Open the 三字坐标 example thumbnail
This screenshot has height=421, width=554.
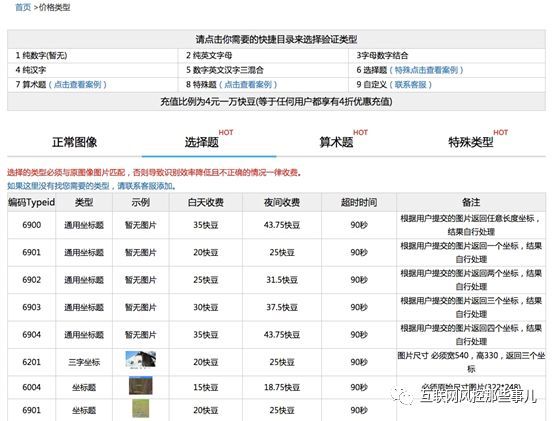pyautogui.click(x=141, y=360)
